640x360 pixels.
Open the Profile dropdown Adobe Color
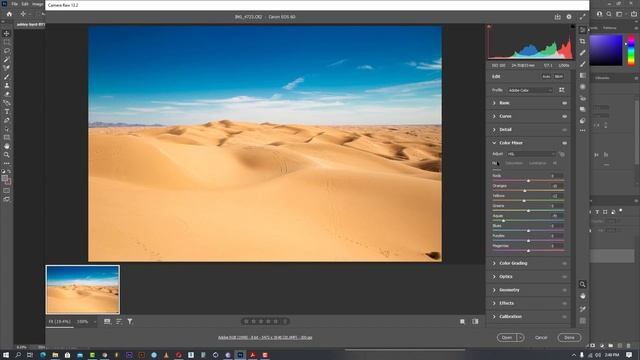pos(530,90)
